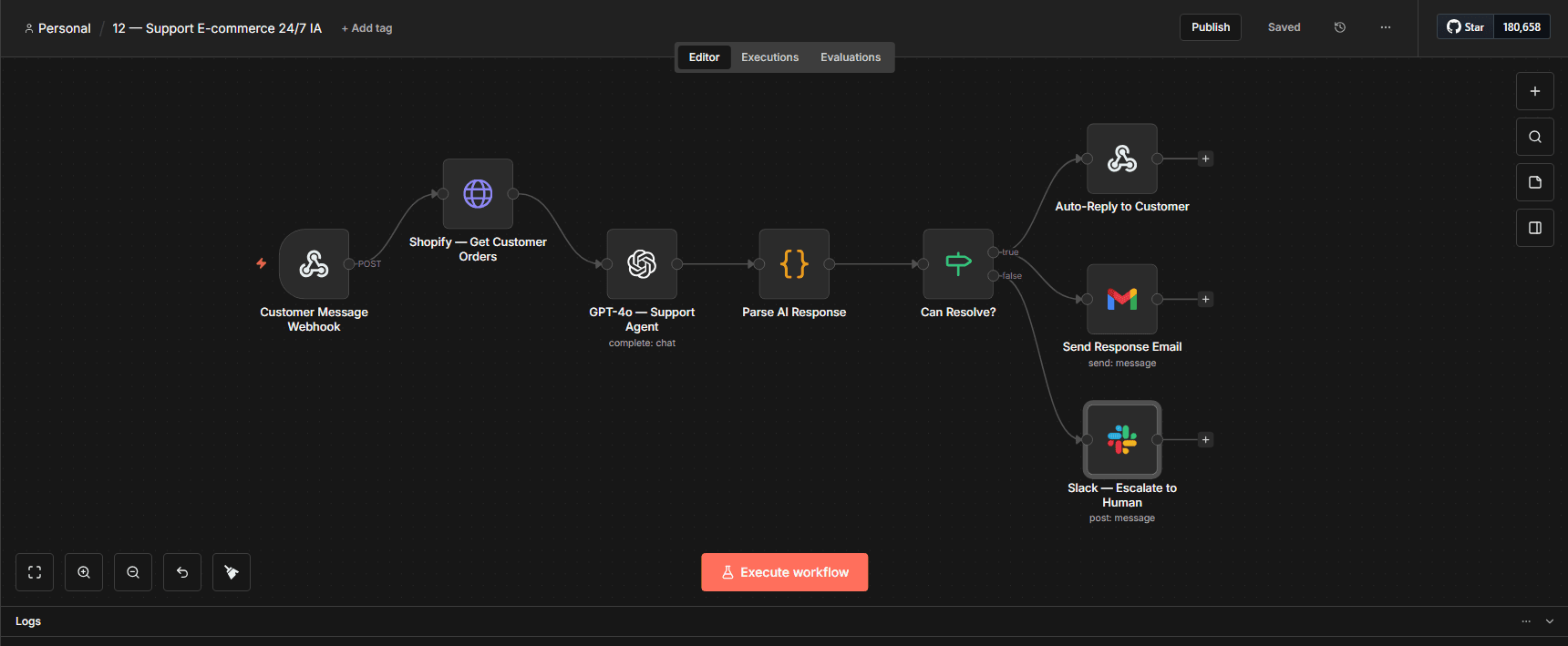
Task: Open the Send Response Email Gmail node
Action: (x=1122, y=299)
